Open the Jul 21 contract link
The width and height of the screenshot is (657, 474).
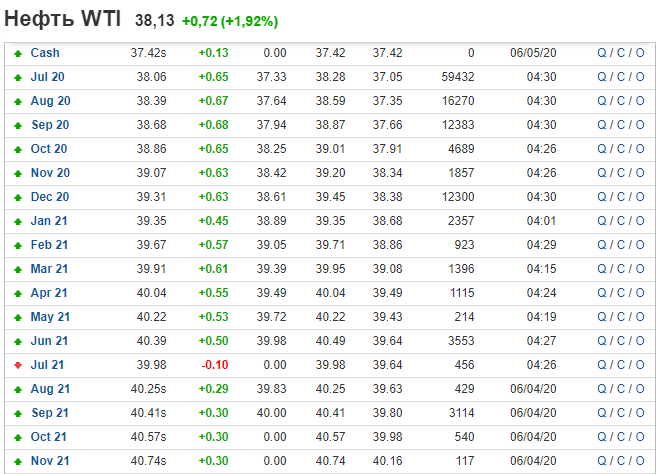tap(47, 365)
